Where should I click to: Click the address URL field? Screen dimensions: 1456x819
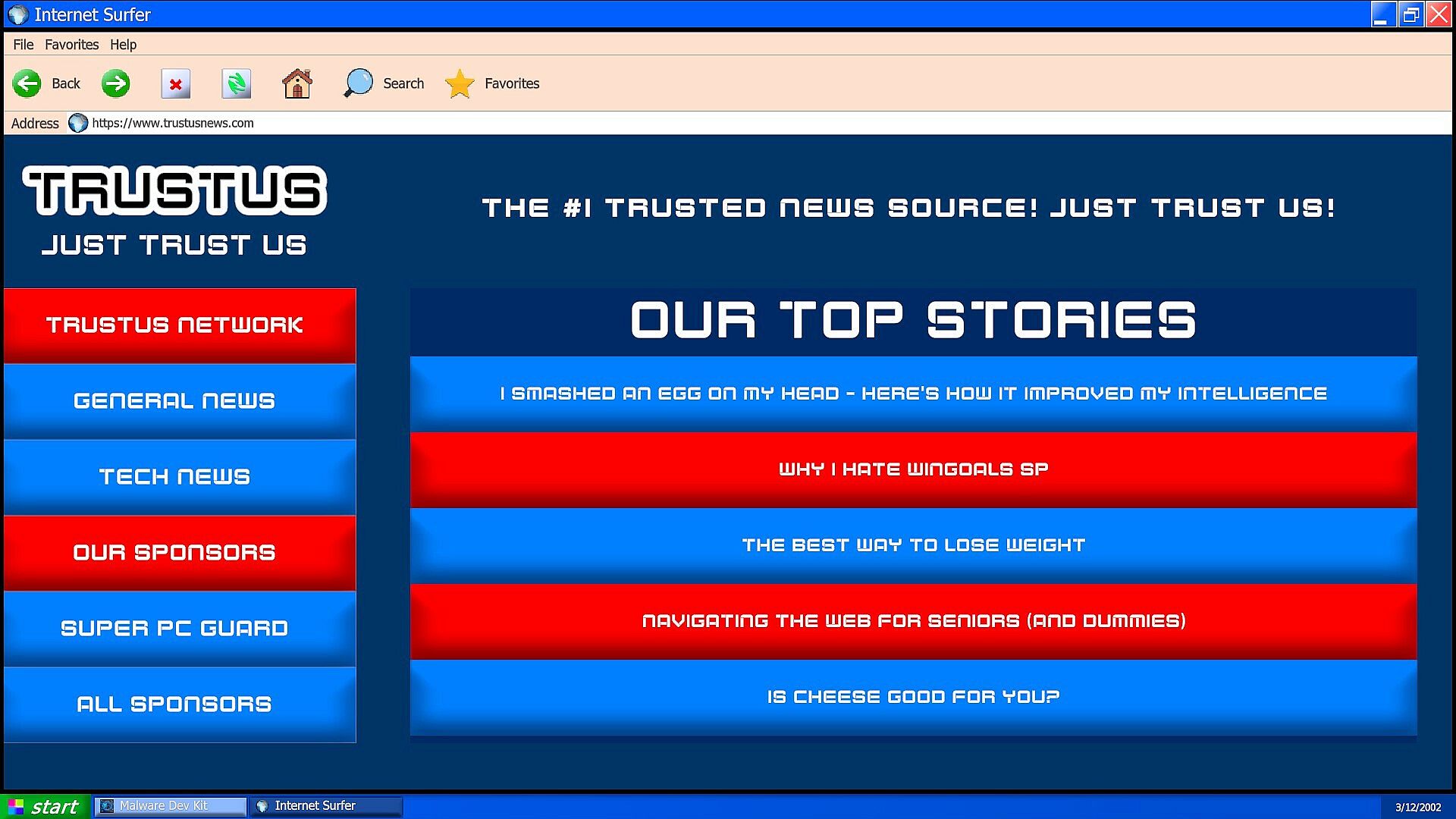531,123
